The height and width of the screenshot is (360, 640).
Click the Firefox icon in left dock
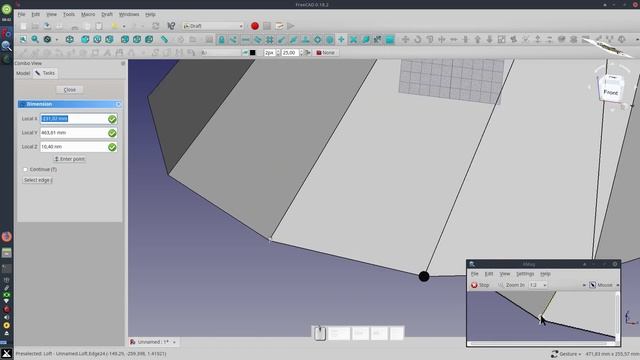(7, 237)
